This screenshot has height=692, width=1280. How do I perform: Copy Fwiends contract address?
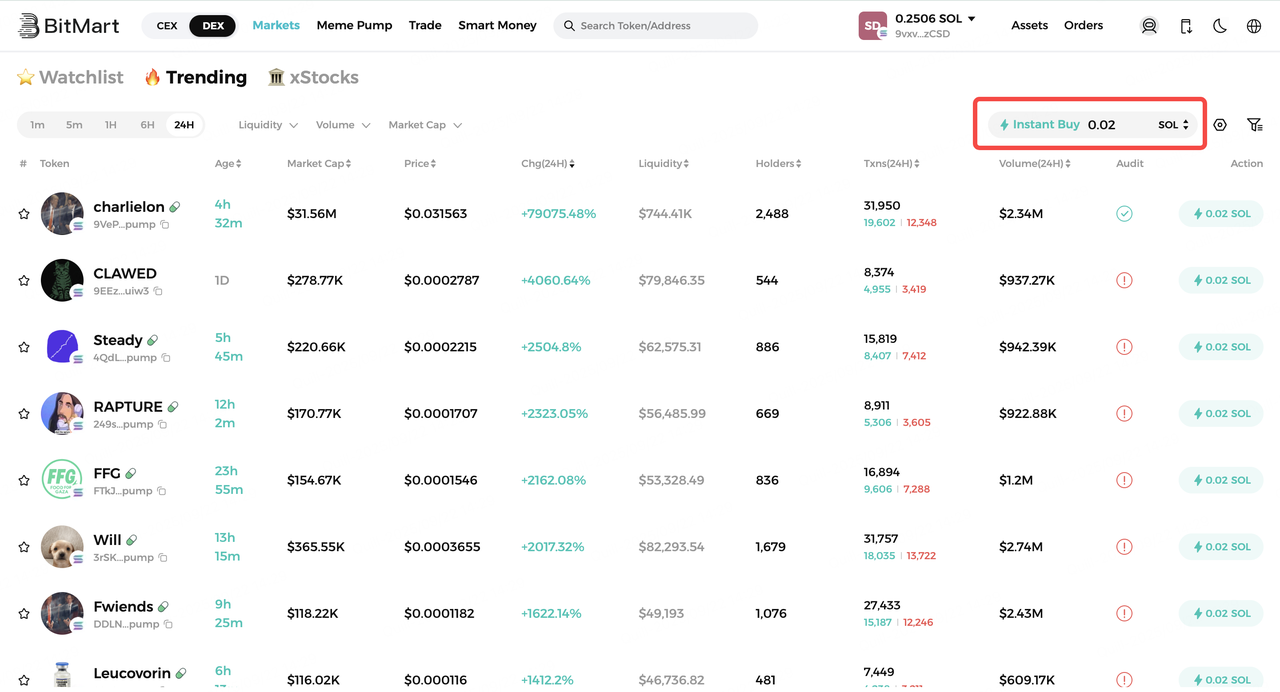tap(168, 624)
